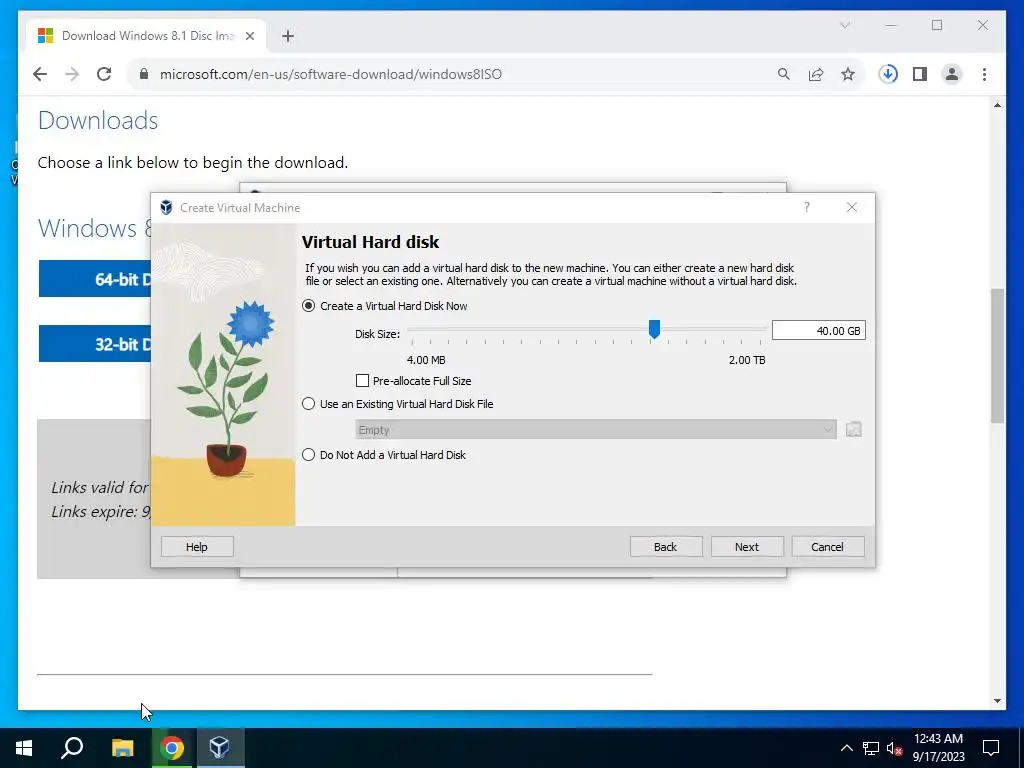Click the VirtualBox icon in dialog title
The width and height of the screenshot is (1024, 768).
pyautogui.click(x=166, y=207)
